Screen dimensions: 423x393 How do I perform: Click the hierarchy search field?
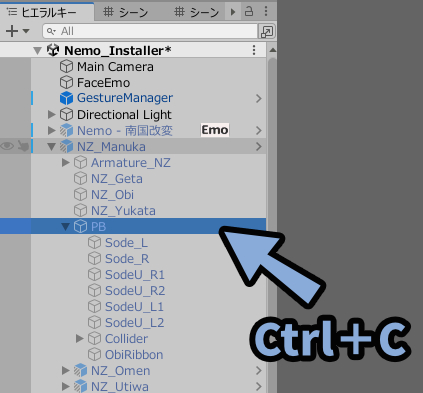click(x=150, y=31)
